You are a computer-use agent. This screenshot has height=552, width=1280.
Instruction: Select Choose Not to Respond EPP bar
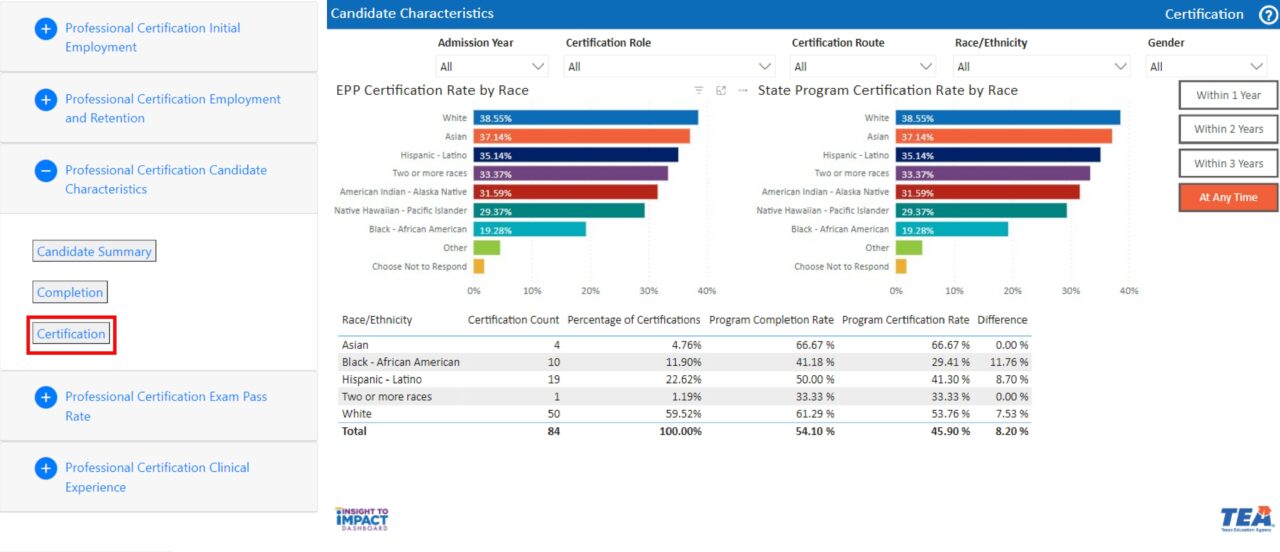tap(478, 267)
